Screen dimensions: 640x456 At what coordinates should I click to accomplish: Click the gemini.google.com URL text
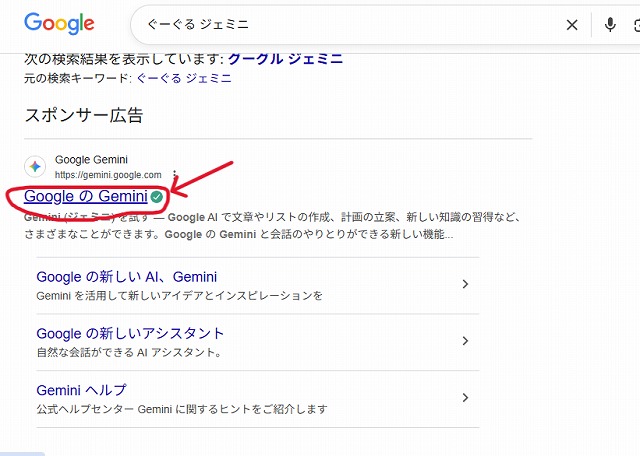coord(108,174)
